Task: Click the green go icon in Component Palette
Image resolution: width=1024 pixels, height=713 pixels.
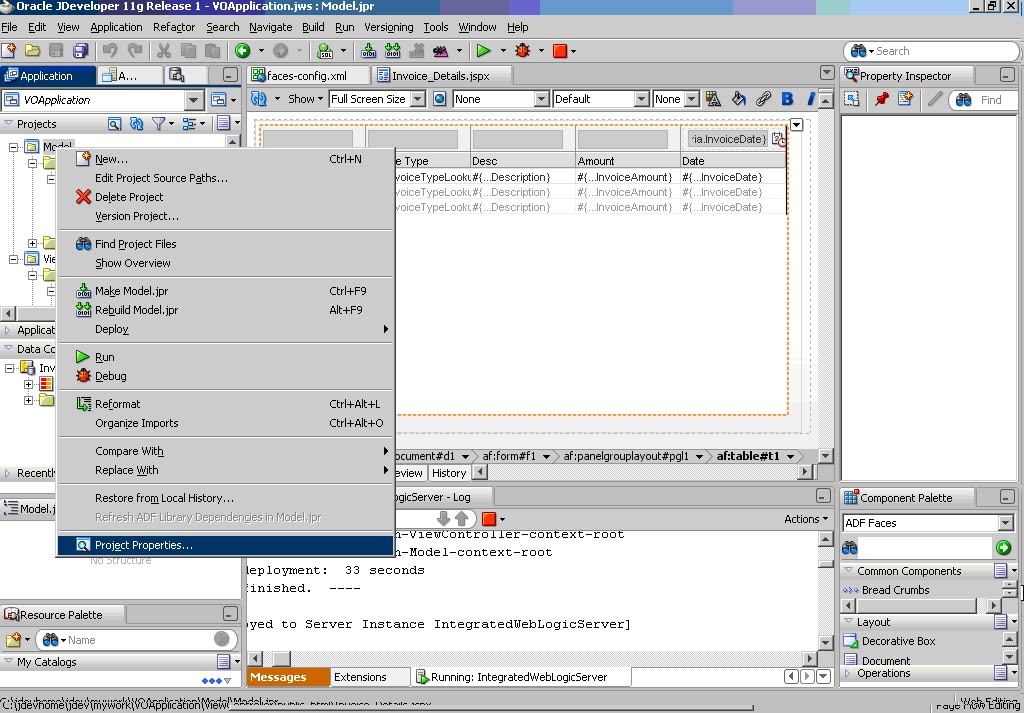Action: click(x=1003, y=547)
